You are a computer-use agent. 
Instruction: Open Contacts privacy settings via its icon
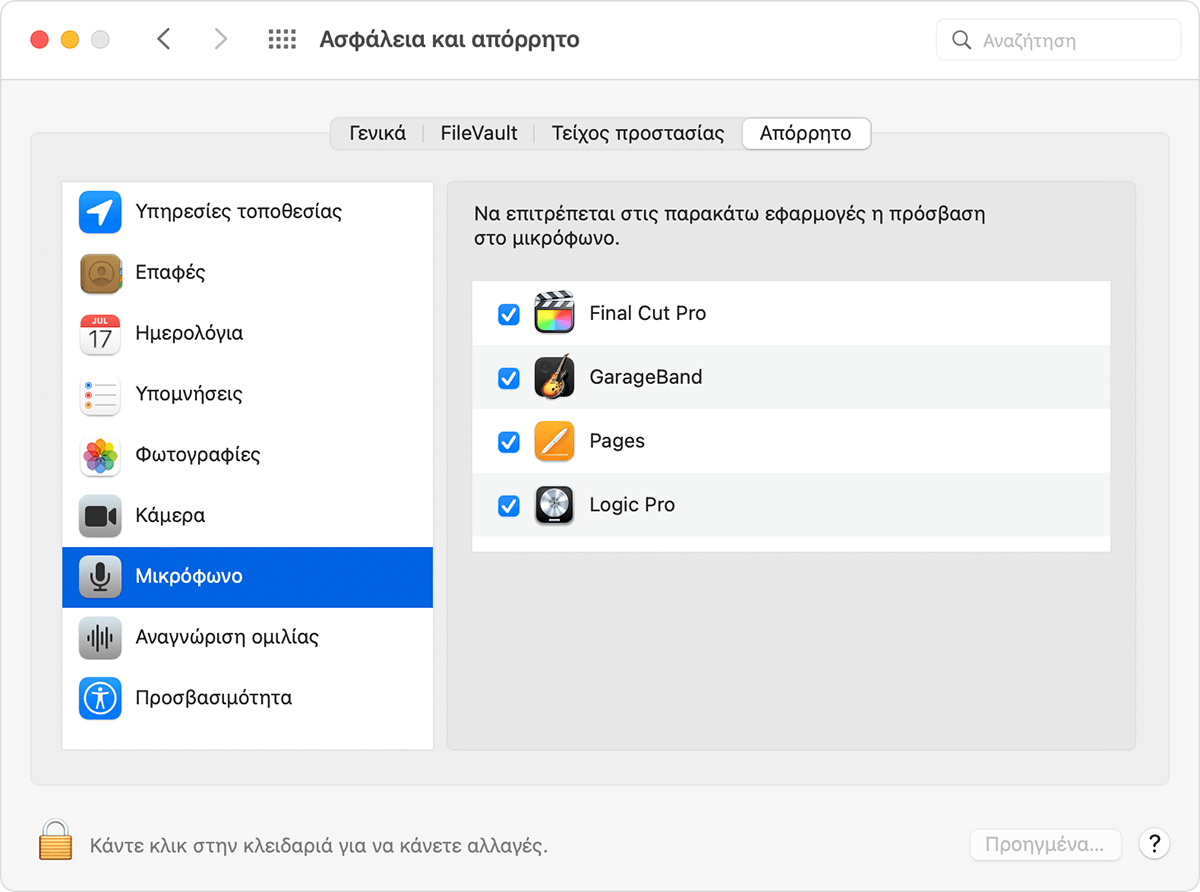click(x=100, y=272)
